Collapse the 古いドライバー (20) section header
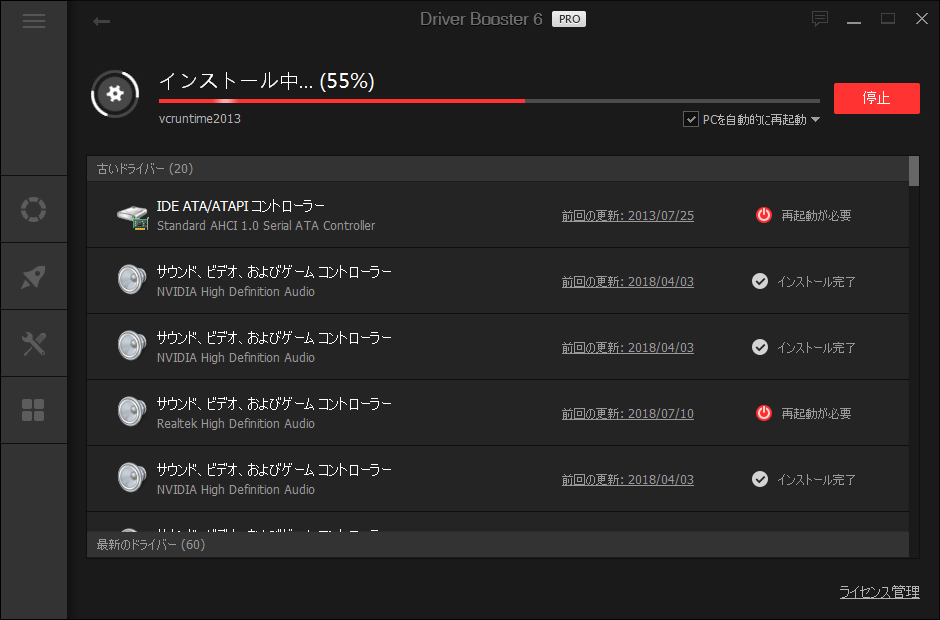Viewport: 940px width, 620px height. [498, 168]
